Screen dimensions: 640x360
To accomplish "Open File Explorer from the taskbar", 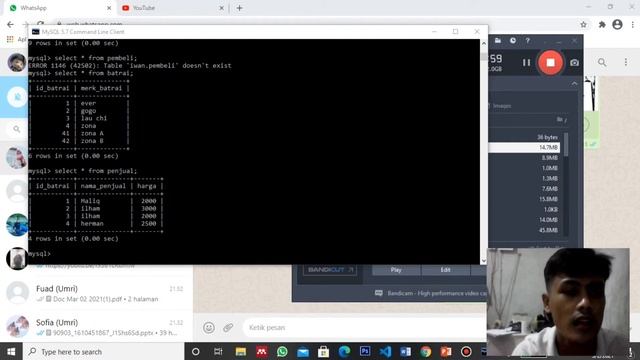I will 240,351.
